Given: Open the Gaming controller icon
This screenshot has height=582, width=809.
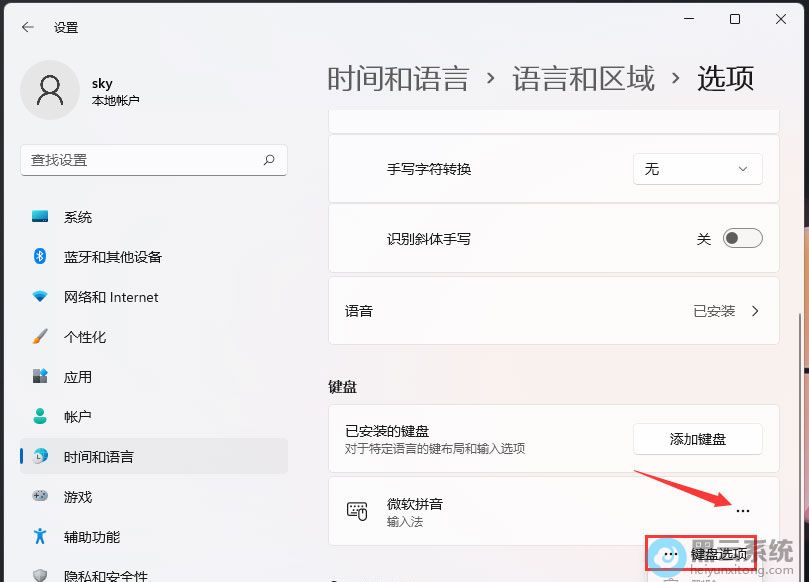Looking at the screenshot, I should pos(40,497).
